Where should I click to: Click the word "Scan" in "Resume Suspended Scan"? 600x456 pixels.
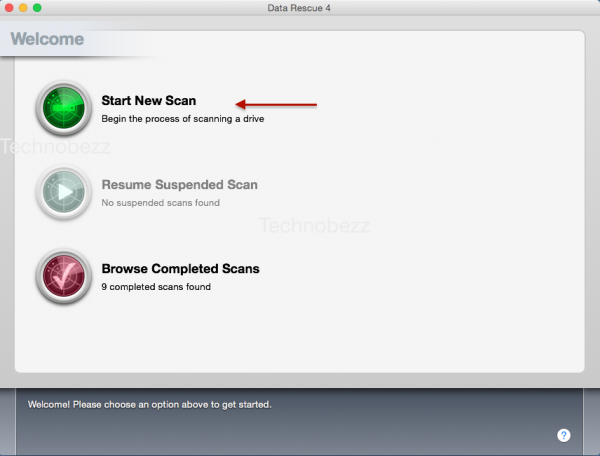click(x=242, y=185)
